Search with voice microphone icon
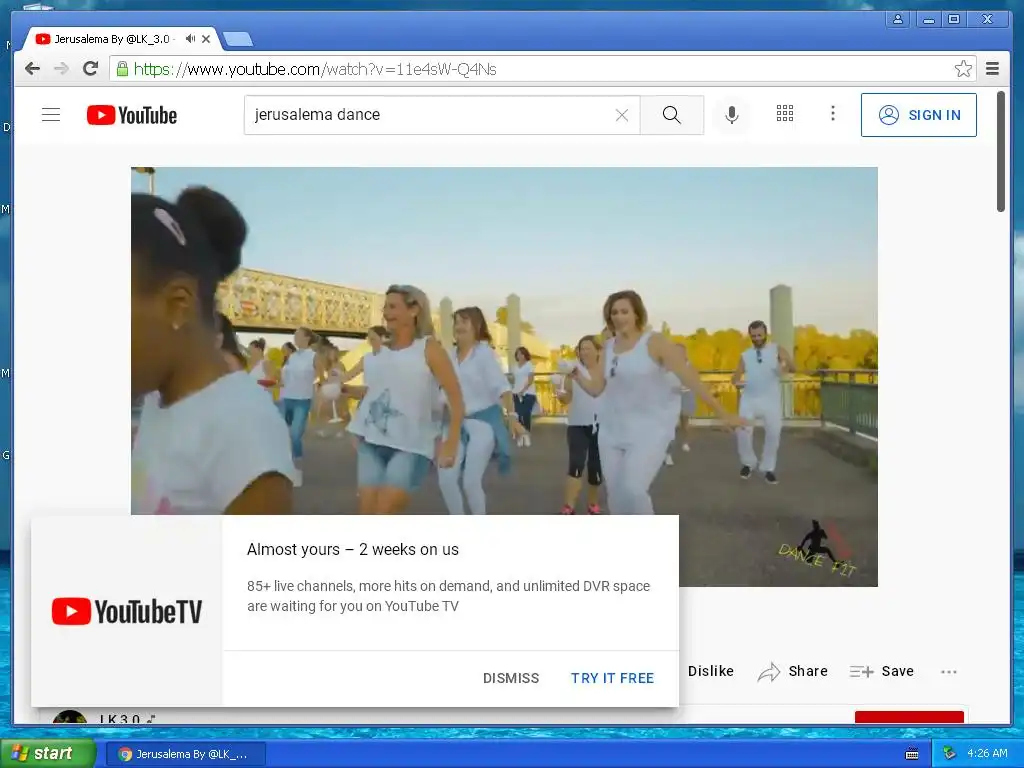Screen dimensions: 1024x768 (x=732, y=115)
